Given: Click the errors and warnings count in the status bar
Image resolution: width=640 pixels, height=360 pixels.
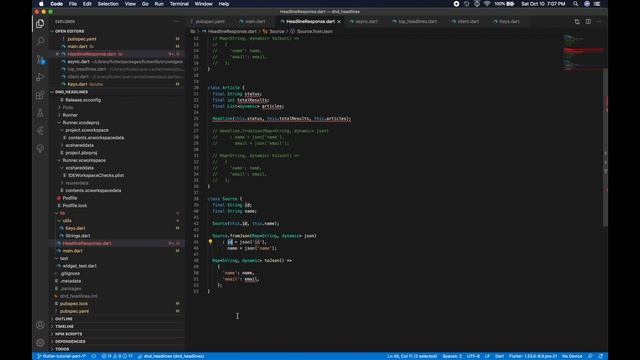Looking at the screenshot, I should [x=117, y=356].
